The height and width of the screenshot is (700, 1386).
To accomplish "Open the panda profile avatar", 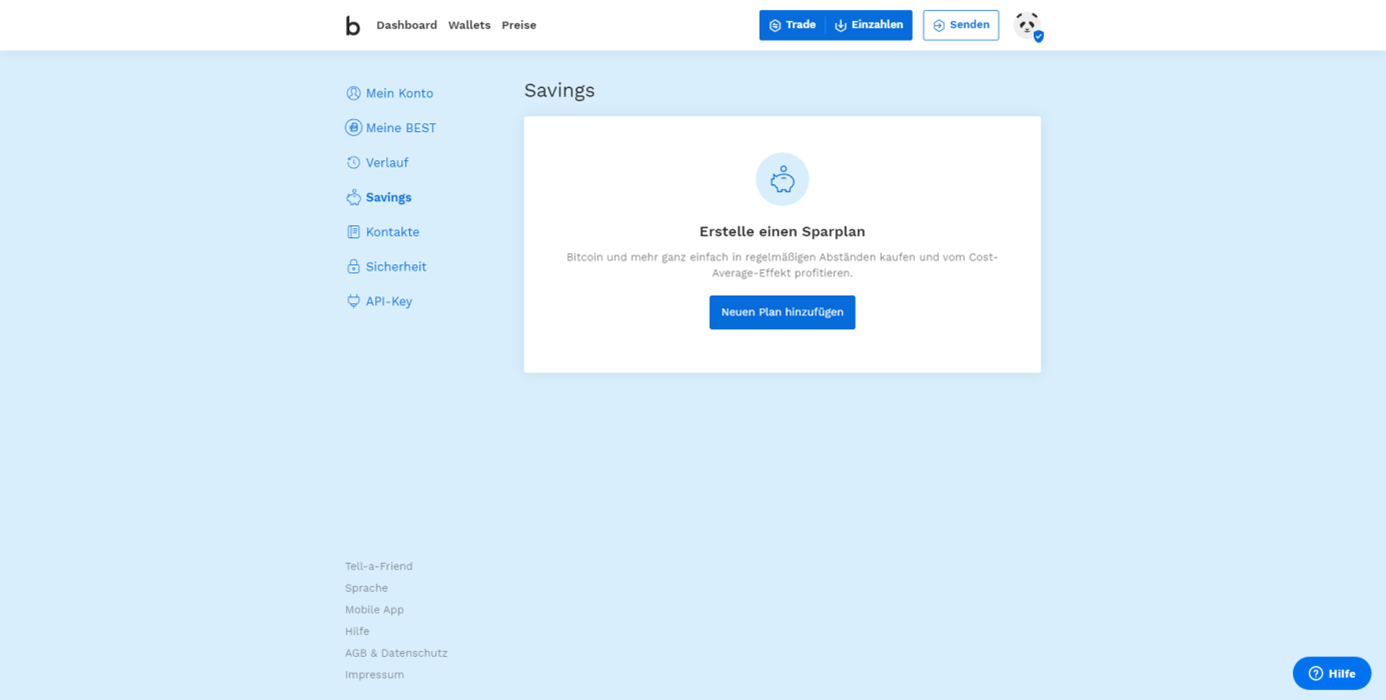I will pyautogui.click(x=1027, y=25).
